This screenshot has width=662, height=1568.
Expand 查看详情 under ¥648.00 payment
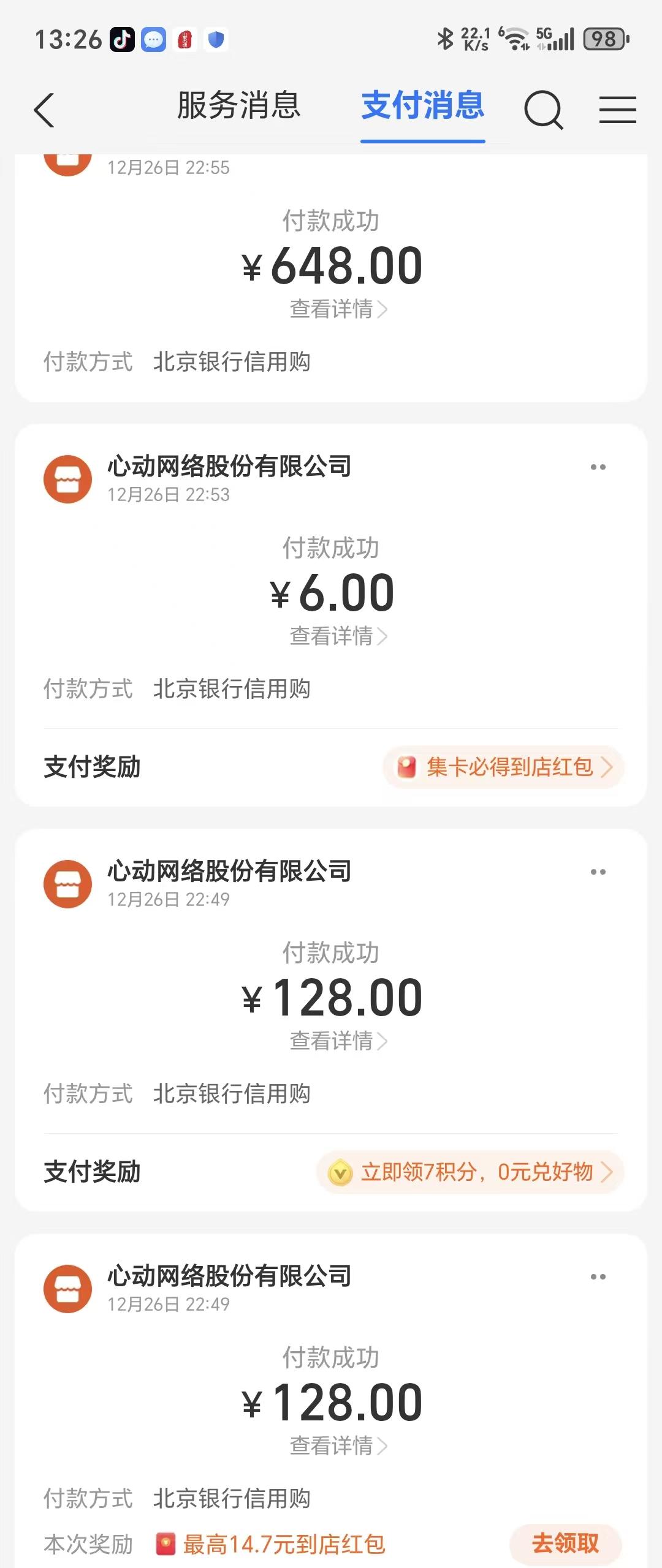[x=338, y=309]
